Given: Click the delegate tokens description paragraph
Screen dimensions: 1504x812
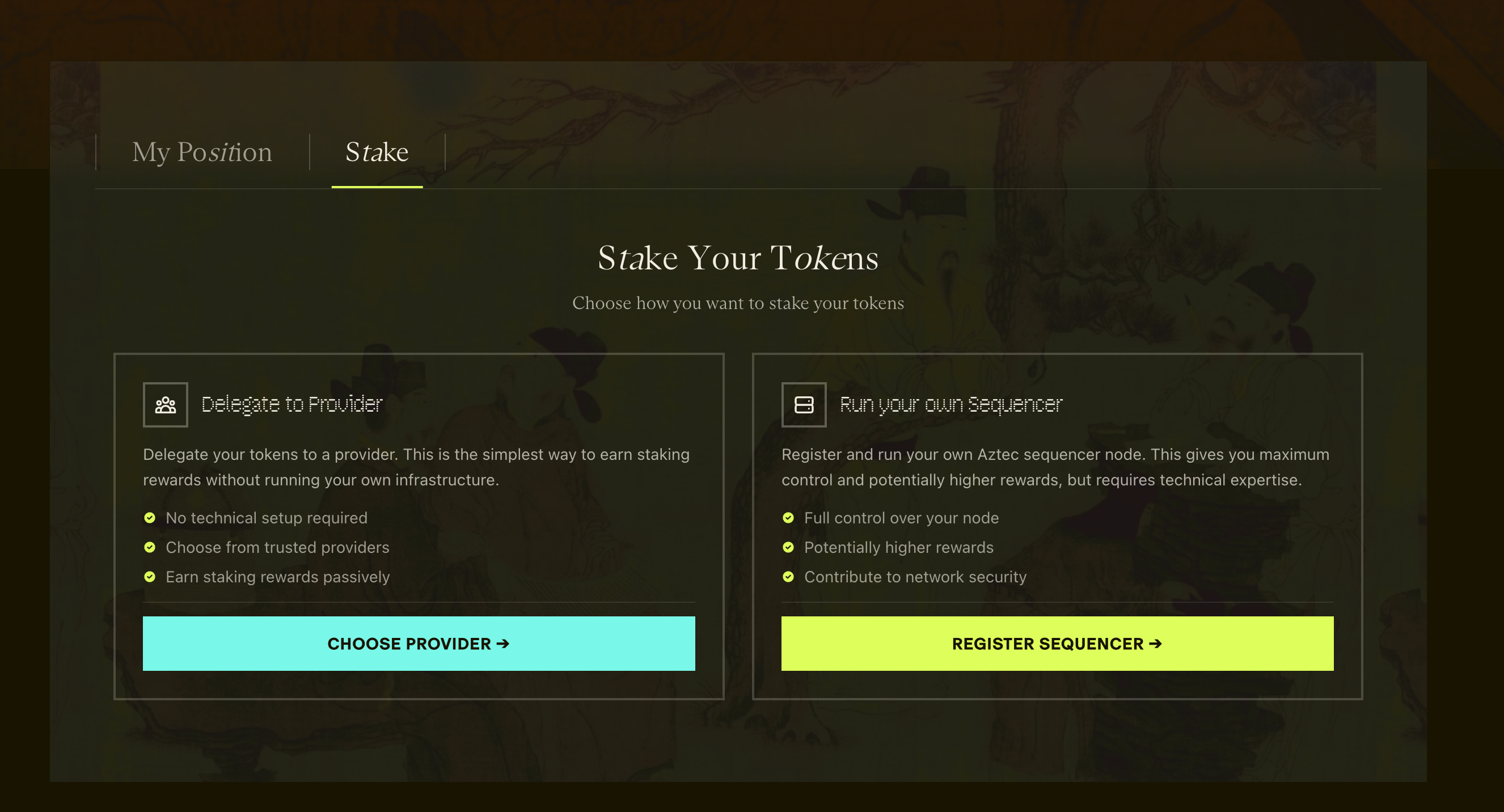Looking at the screenshot, I should (x=416, y=467).
